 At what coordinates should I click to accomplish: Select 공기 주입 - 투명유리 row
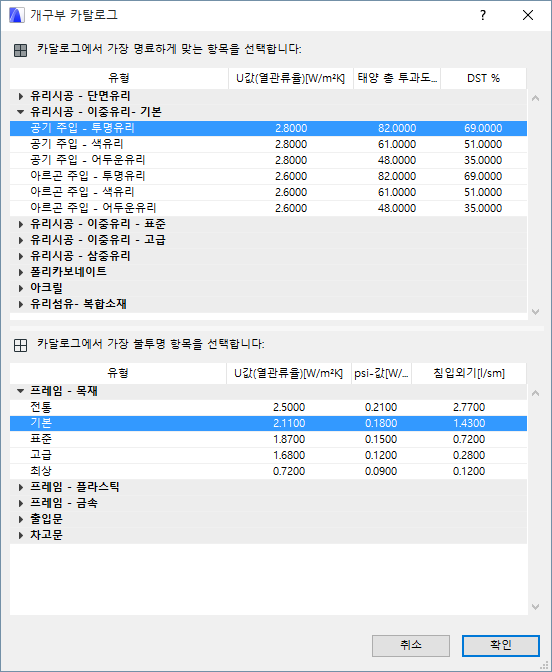click(268, 128)
